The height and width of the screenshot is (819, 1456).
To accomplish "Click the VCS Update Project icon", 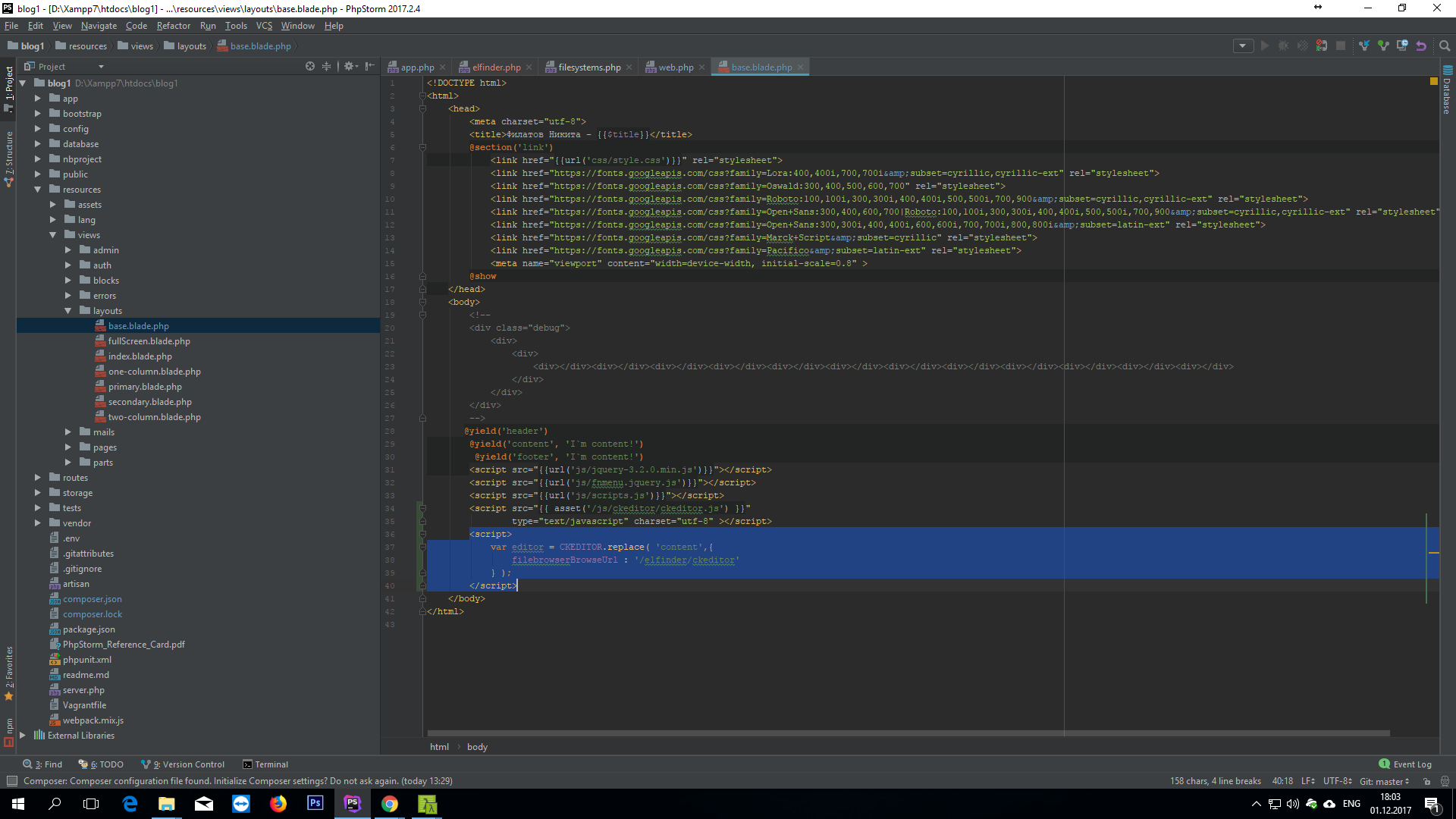I will (1364, 46).
